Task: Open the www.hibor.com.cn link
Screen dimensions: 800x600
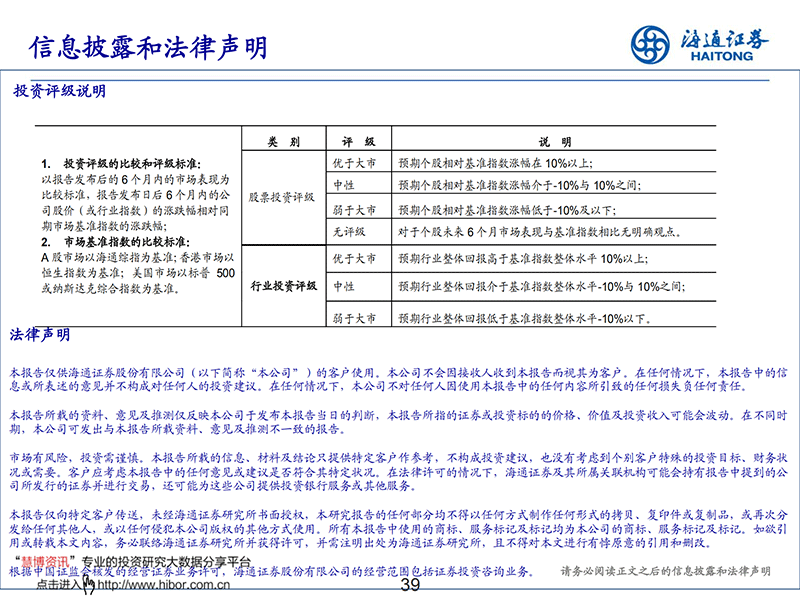Action: (x=164, y=585)
